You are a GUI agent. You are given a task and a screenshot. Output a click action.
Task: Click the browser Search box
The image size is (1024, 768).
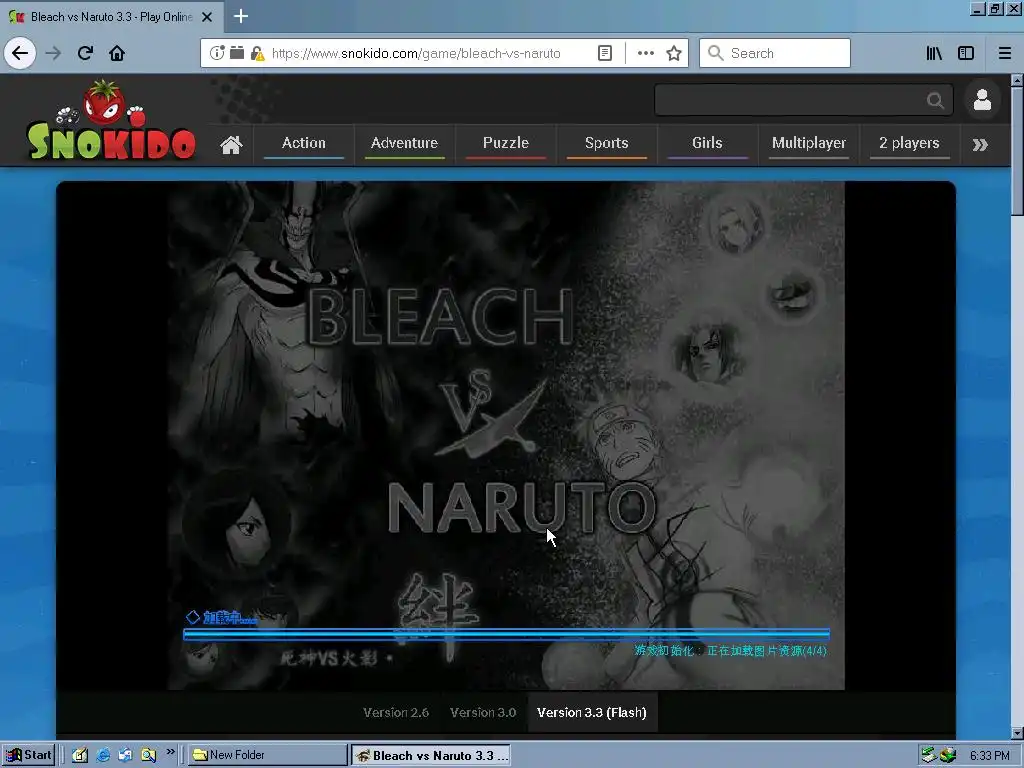(775, 53)
